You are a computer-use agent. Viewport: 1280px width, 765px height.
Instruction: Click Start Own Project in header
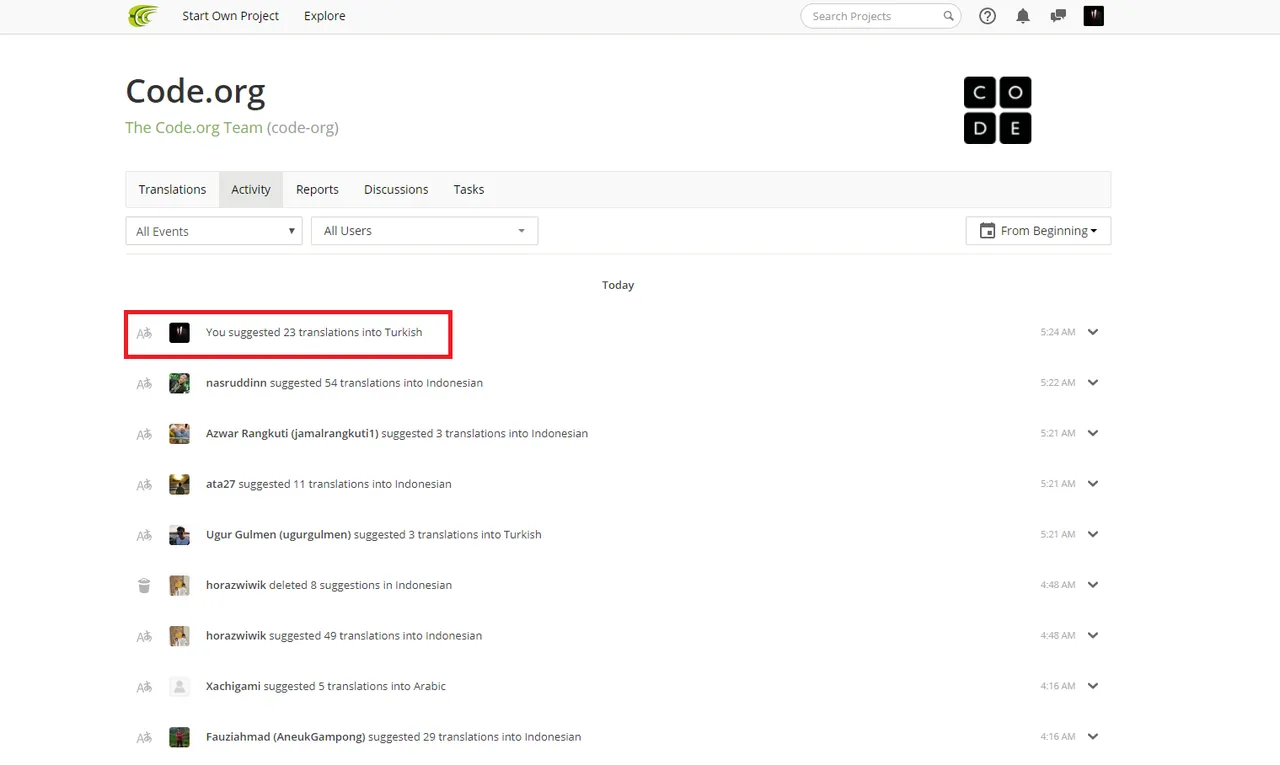[x=231, y=16]
